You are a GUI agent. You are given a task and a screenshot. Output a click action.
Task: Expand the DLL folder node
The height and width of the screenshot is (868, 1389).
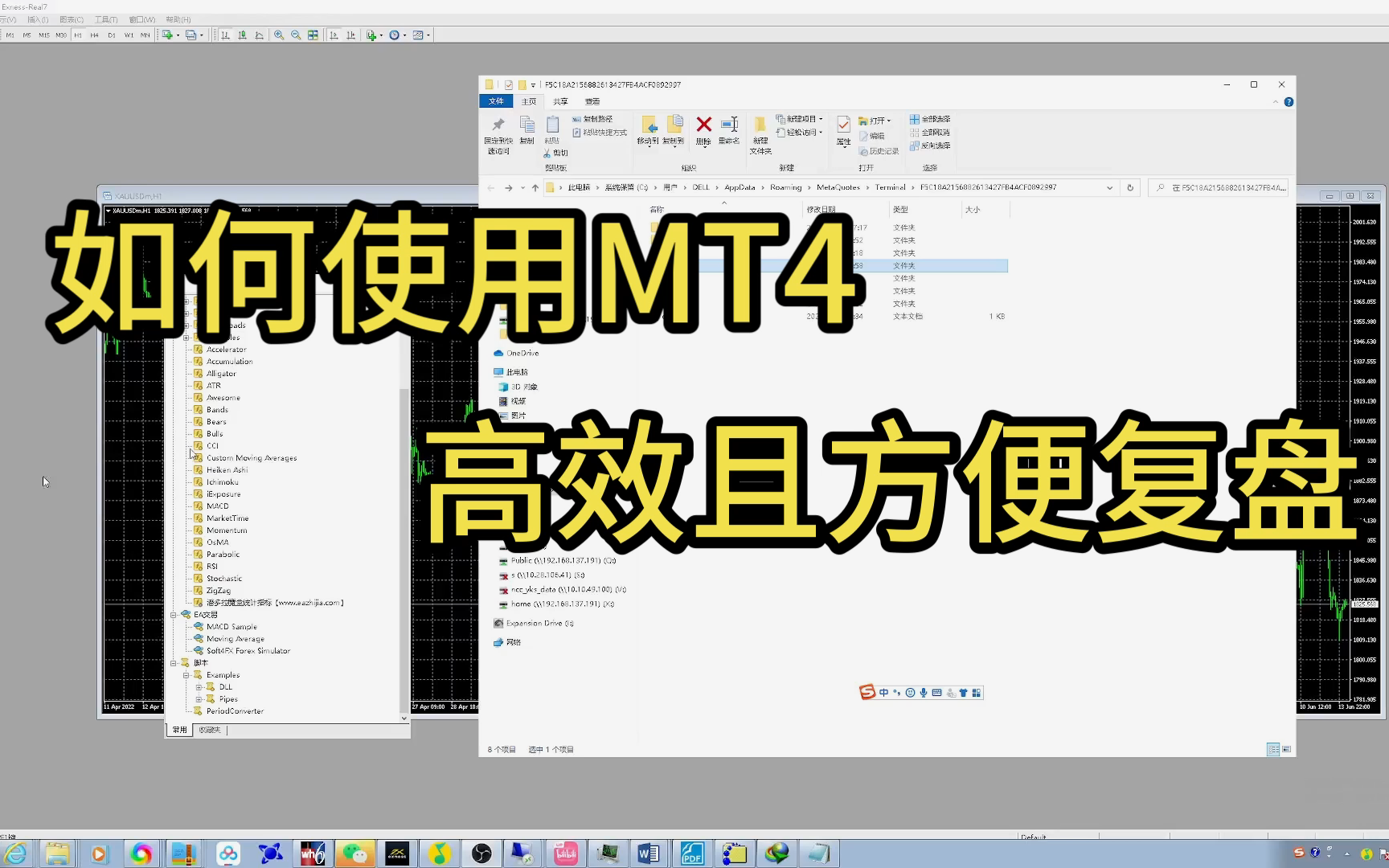(x=199, y=687)
